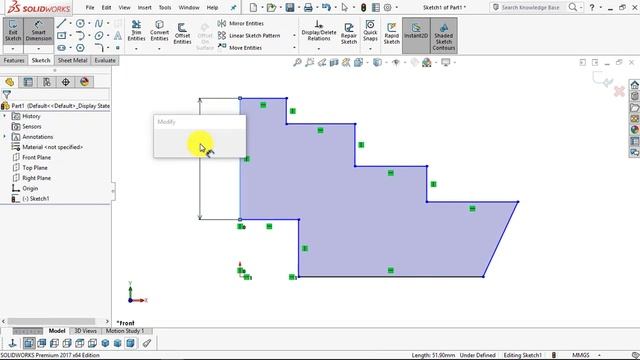
Task: Select the Corner Rectangle tool
Action: pos(61,36)
